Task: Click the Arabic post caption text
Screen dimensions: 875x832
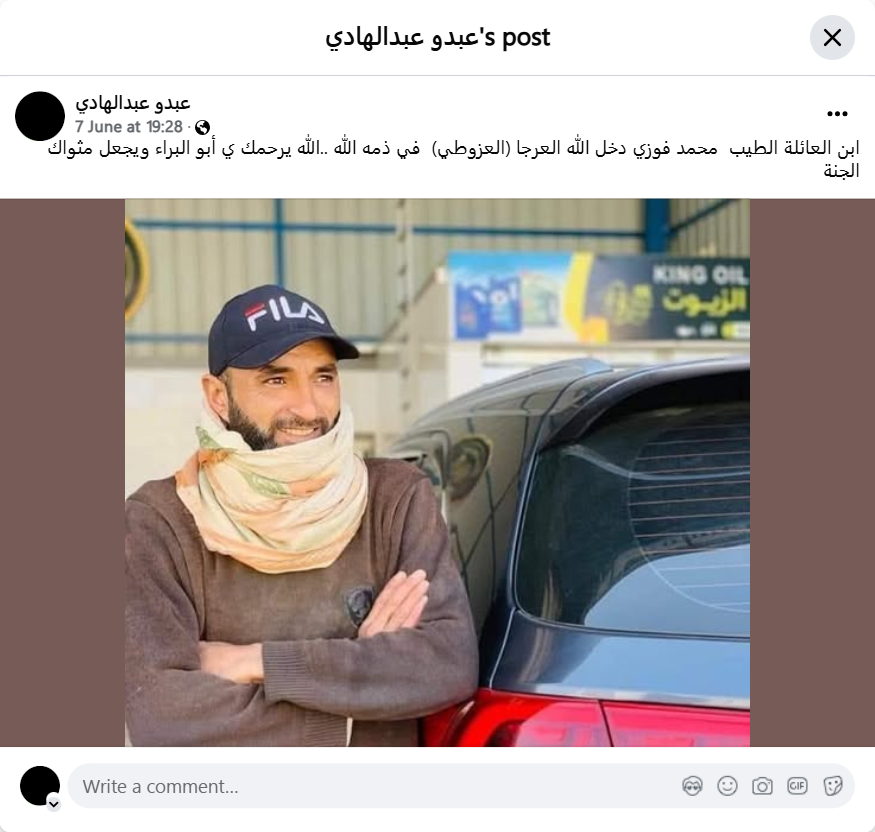Action: pyautogui.click(x=453, y=159)
